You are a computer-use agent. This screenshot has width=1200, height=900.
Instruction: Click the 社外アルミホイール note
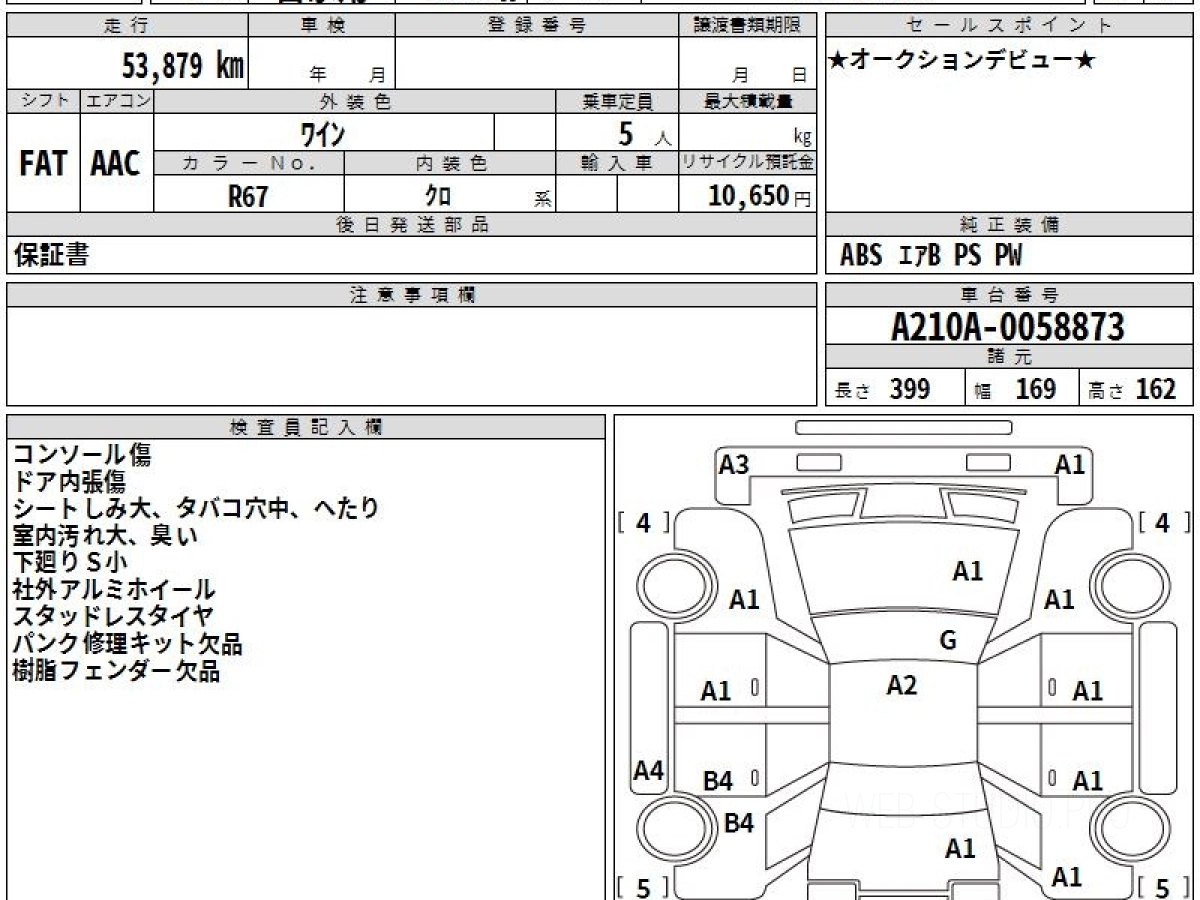(x=113, y=590)
